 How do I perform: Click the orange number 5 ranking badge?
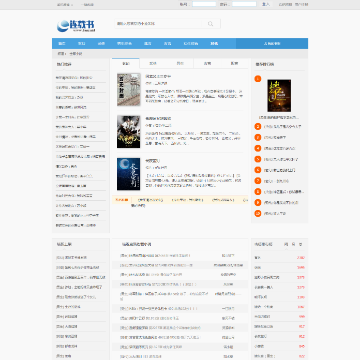click(258, 159)
